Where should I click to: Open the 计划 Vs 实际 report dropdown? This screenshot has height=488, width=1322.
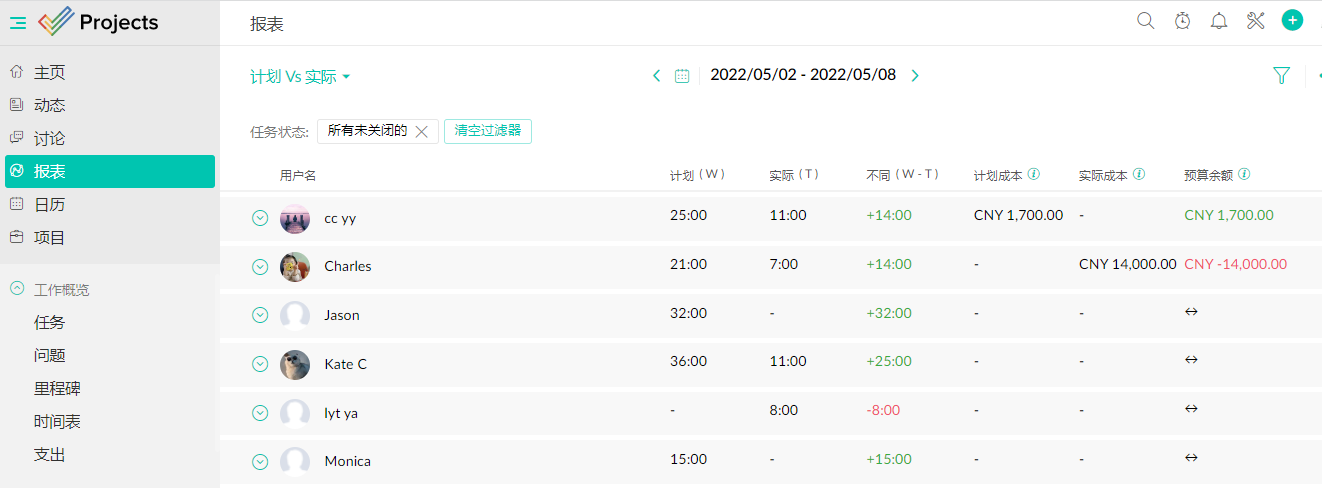tap(300, 76)
